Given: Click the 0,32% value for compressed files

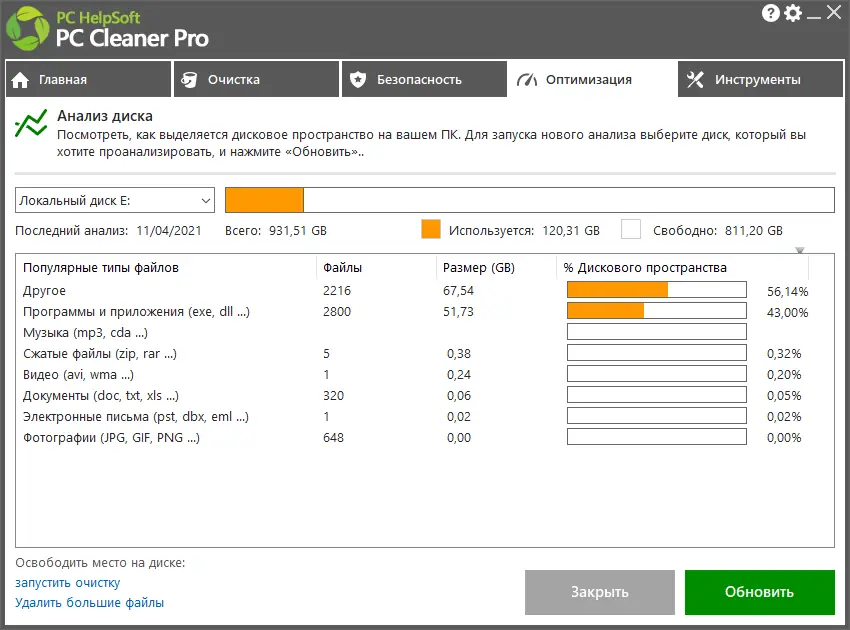Looking at the screenshot, I should coord(784,354).
